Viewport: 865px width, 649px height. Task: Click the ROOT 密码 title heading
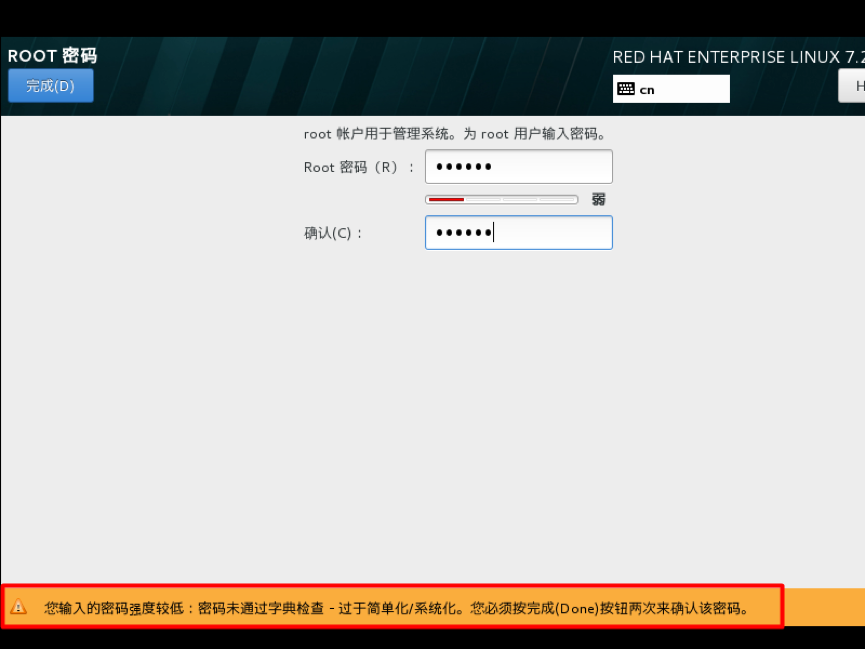52,56
